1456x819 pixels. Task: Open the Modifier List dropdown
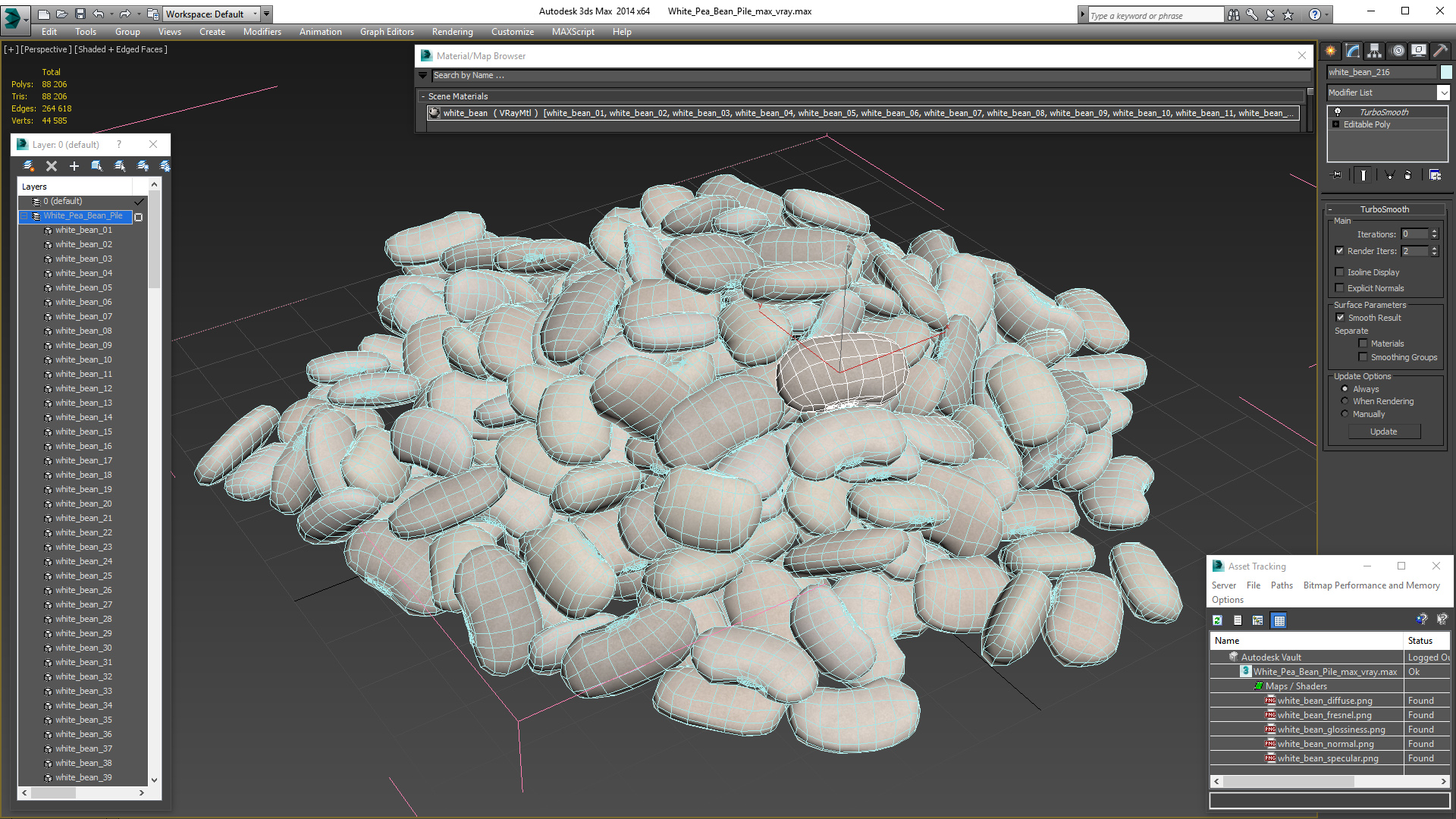click(1443, 93)
